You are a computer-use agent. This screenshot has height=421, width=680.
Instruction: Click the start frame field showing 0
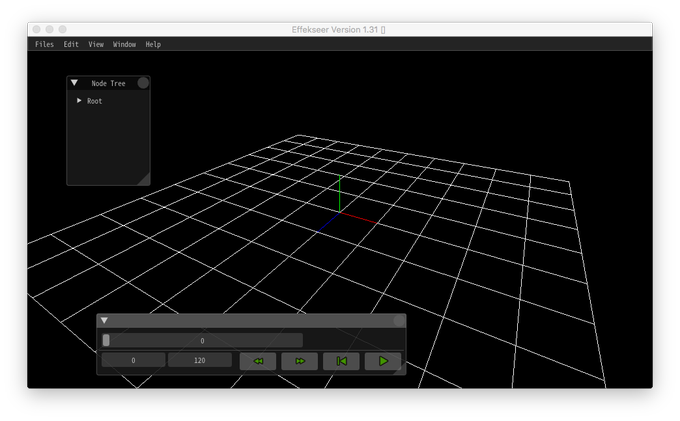pyautogui.click(x=133, y=360)
